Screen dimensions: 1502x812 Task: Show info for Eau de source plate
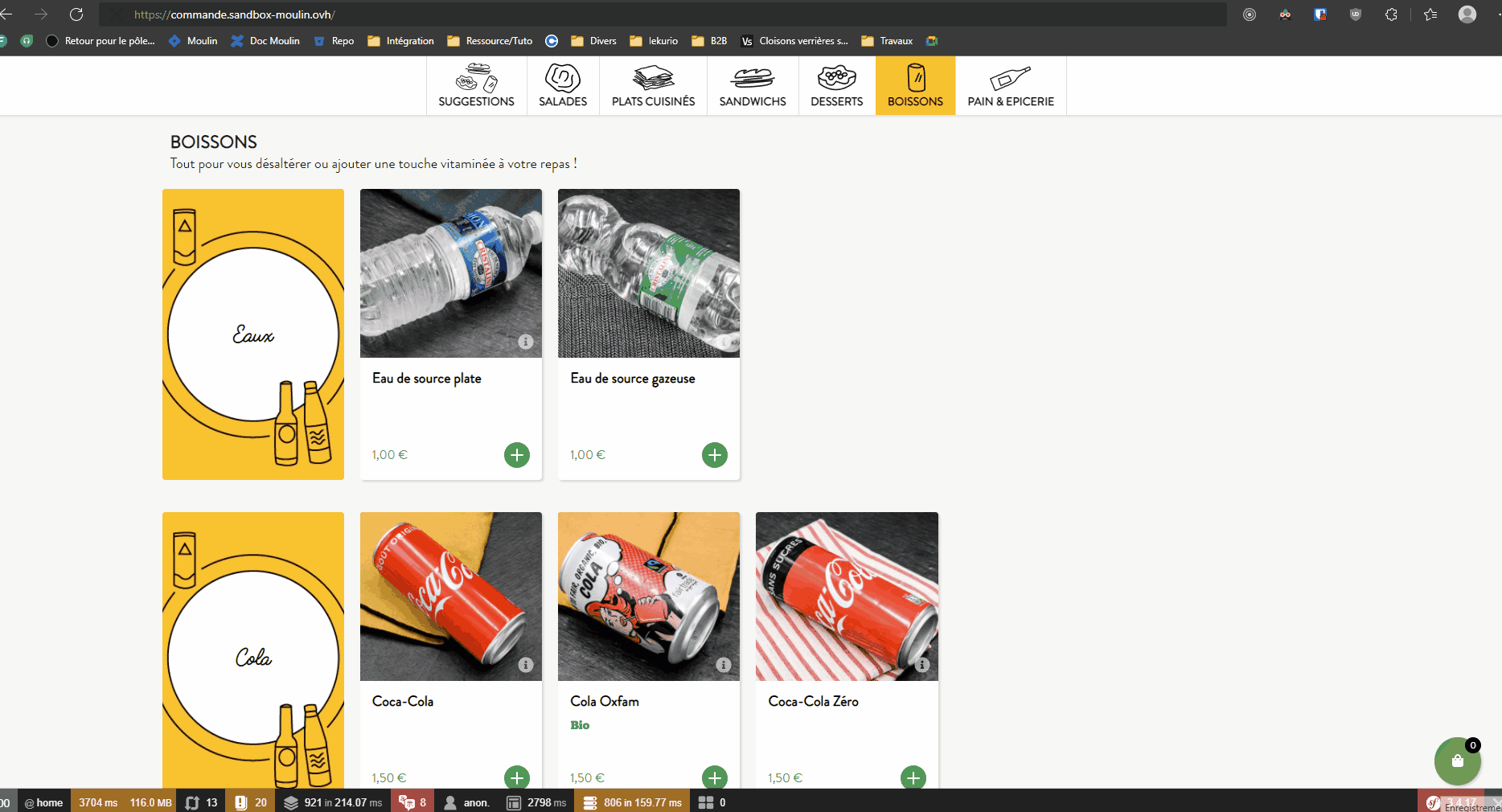pyautogui.click(x=526, y=342)
